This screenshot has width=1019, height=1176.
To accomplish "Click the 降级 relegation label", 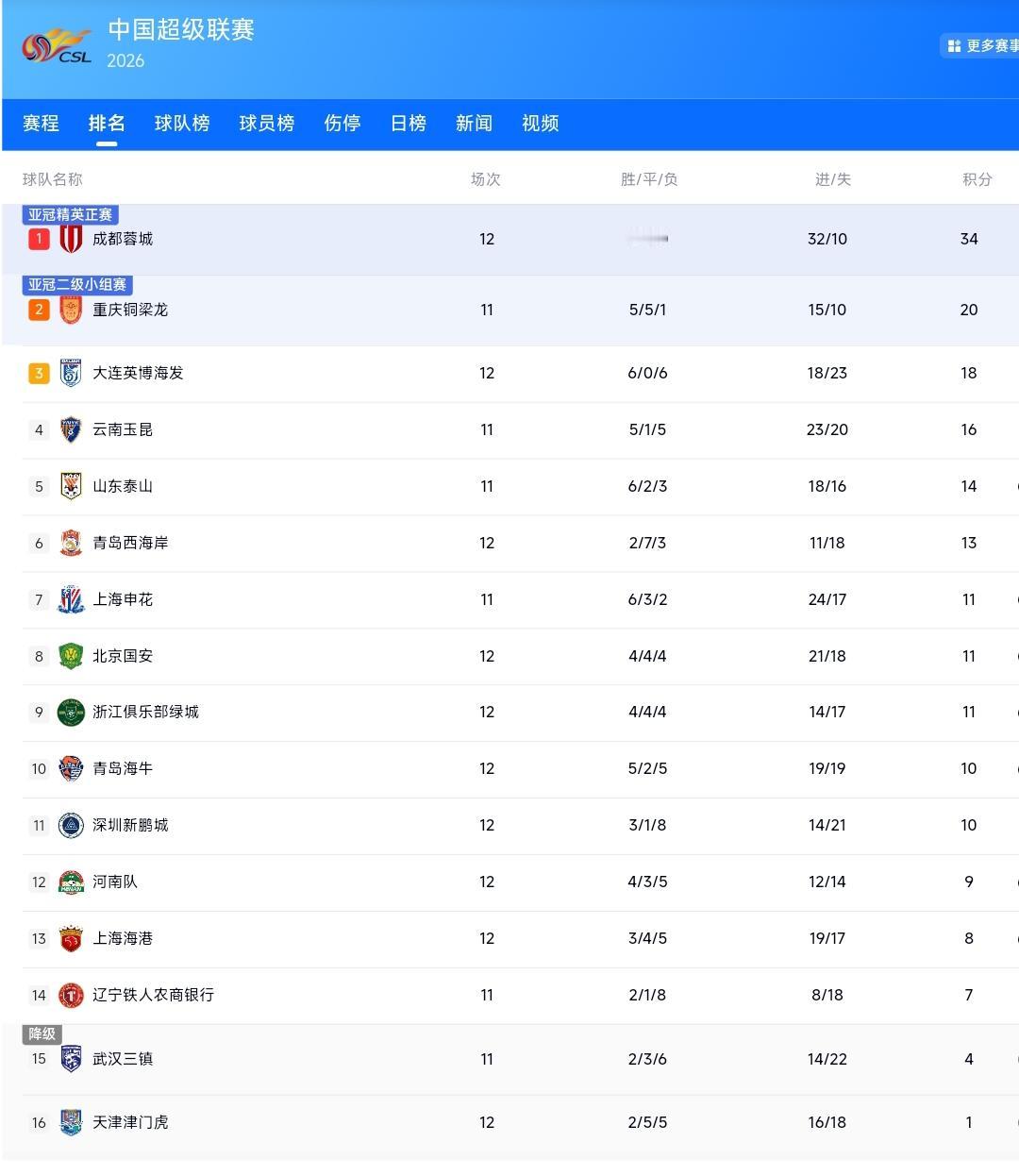I will [x=42, y=1033].
